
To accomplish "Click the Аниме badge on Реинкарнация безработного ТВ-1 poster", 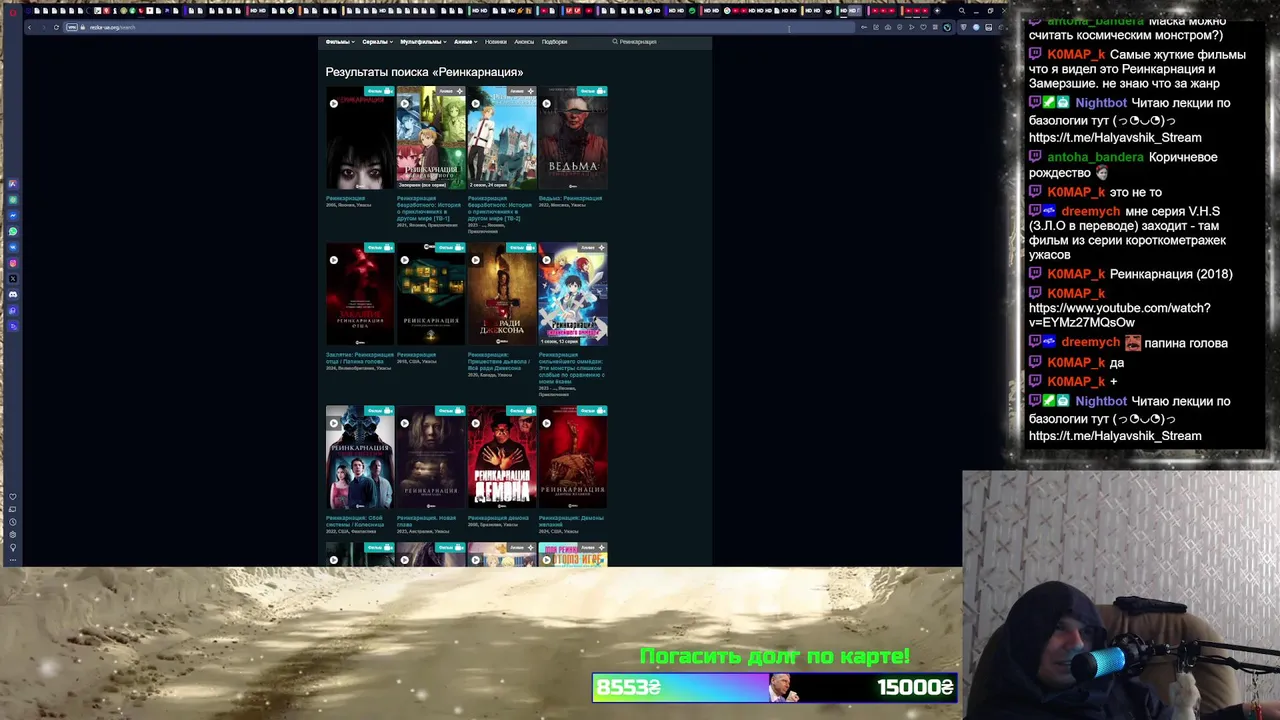I will click(x=451, y=91).
